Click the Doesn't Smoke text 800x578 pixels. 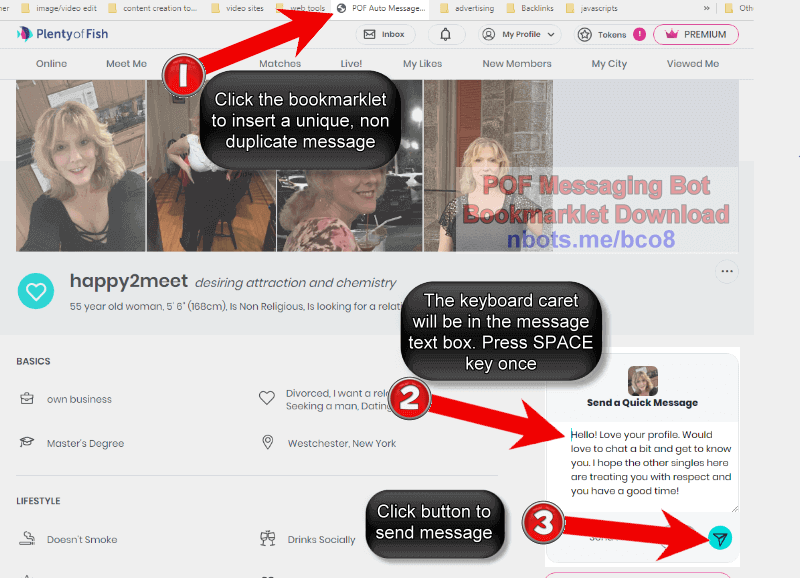(82, 539)
